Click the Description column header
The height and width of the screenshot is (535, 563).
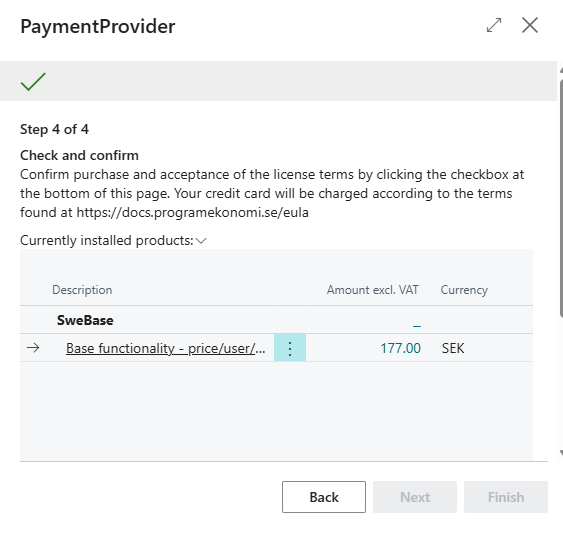82,290
